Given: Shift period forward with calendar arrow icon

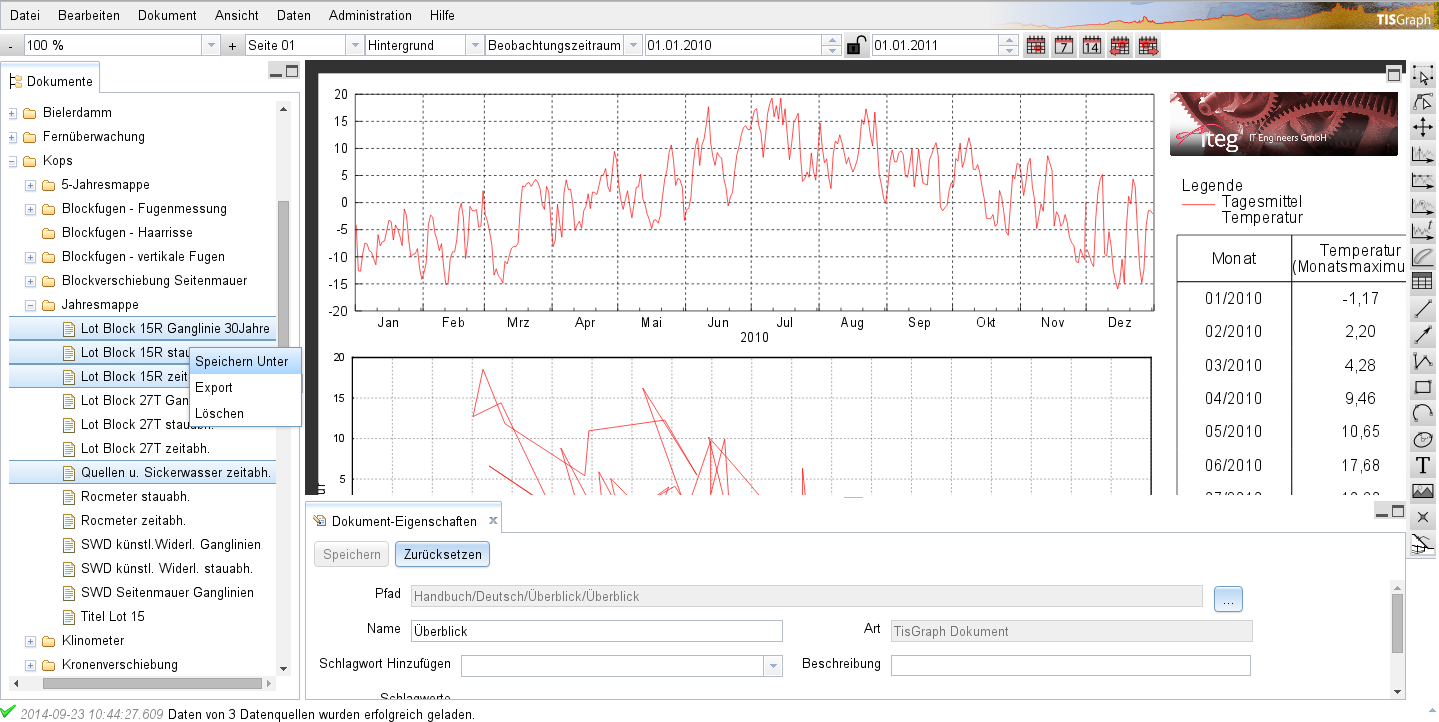Looking at the screenshot, I should pyautogui.click(x=1148, y=45).
